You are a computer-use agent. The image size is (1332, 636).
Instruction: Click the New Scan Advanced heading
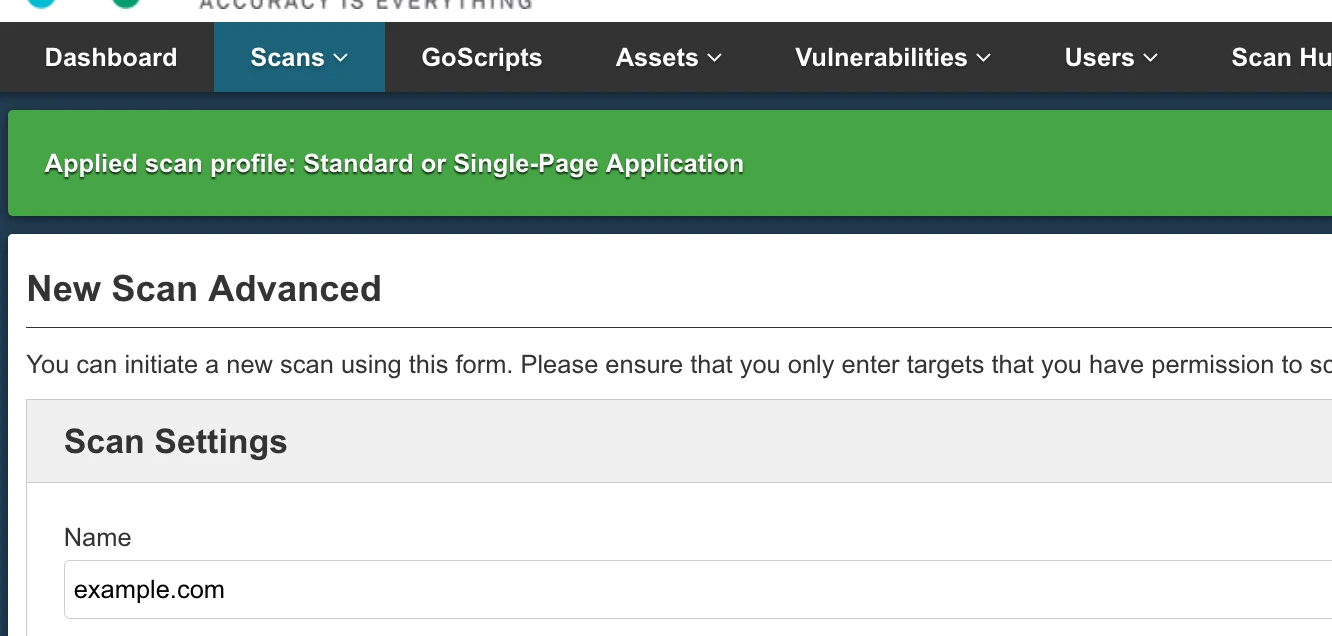click(204, 289)
